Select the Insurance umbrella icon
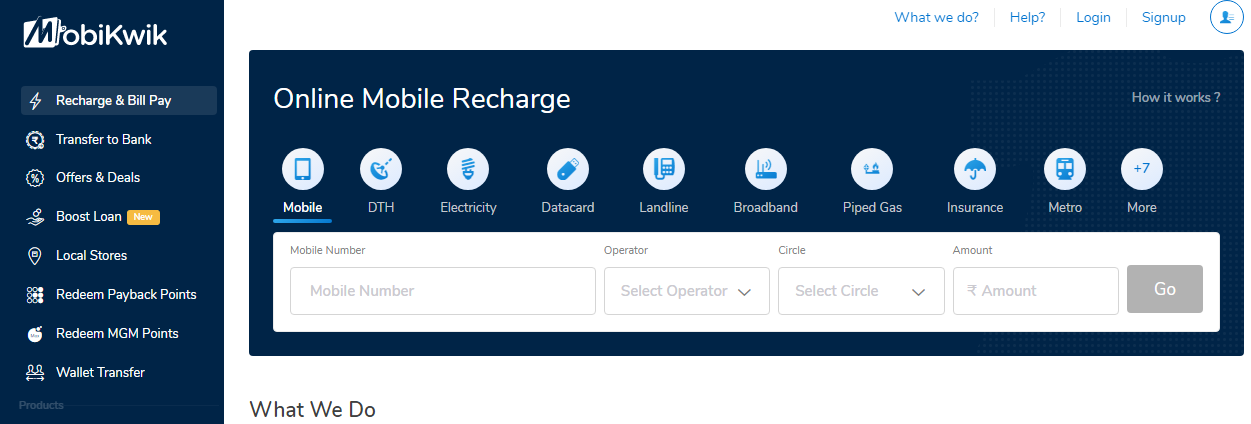Image resolution: width=1251 pixels, height=424 pixels. (975, 169)
